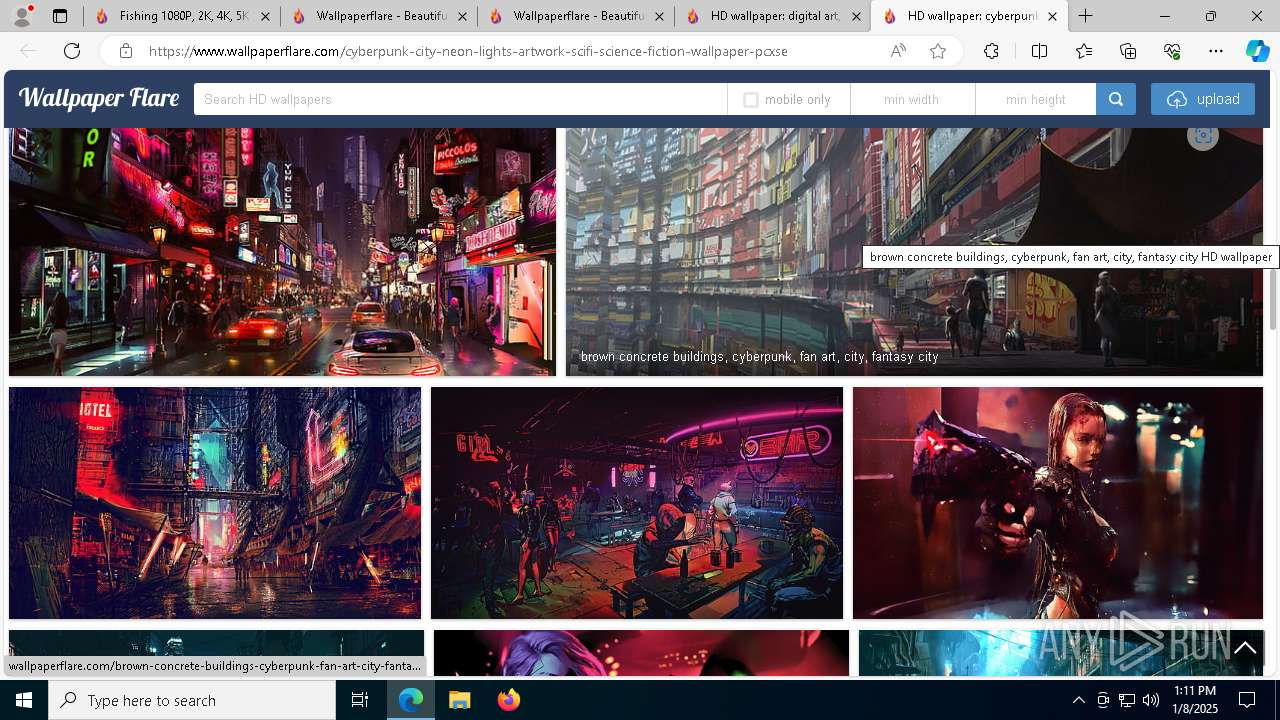Click the Search HD wallpapers field
Image resolution: width=1280 pixels, height=720 pixels.
(460, 99)
